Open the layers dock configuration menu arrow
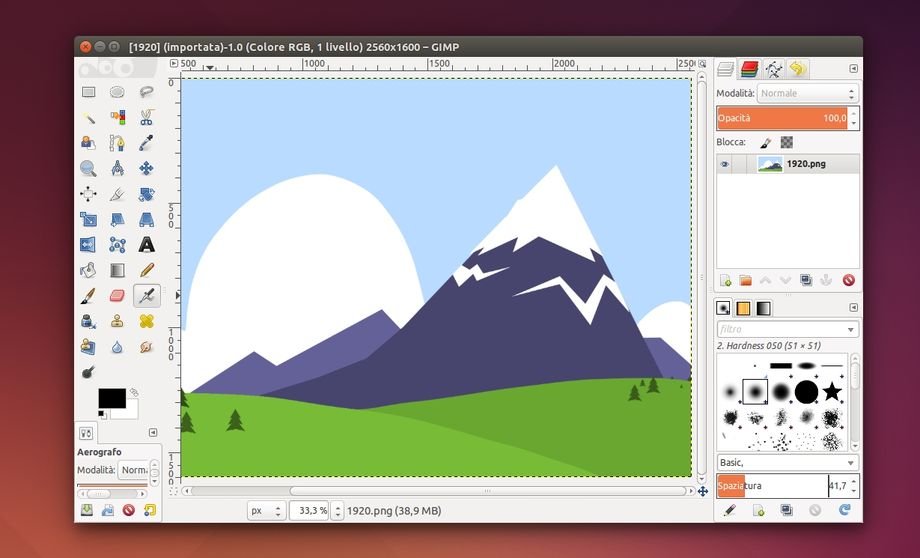Image resolution: width=920 pixels, height=558 pixels. click(853, 69)
